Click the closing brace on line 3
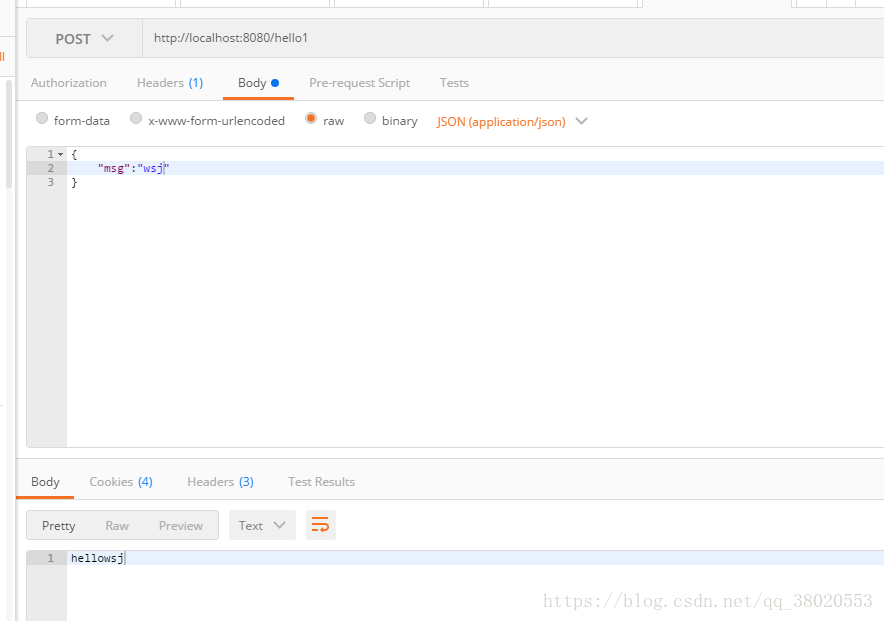The width and height of the screenshot is (884, 621). [x=74, y=183]
